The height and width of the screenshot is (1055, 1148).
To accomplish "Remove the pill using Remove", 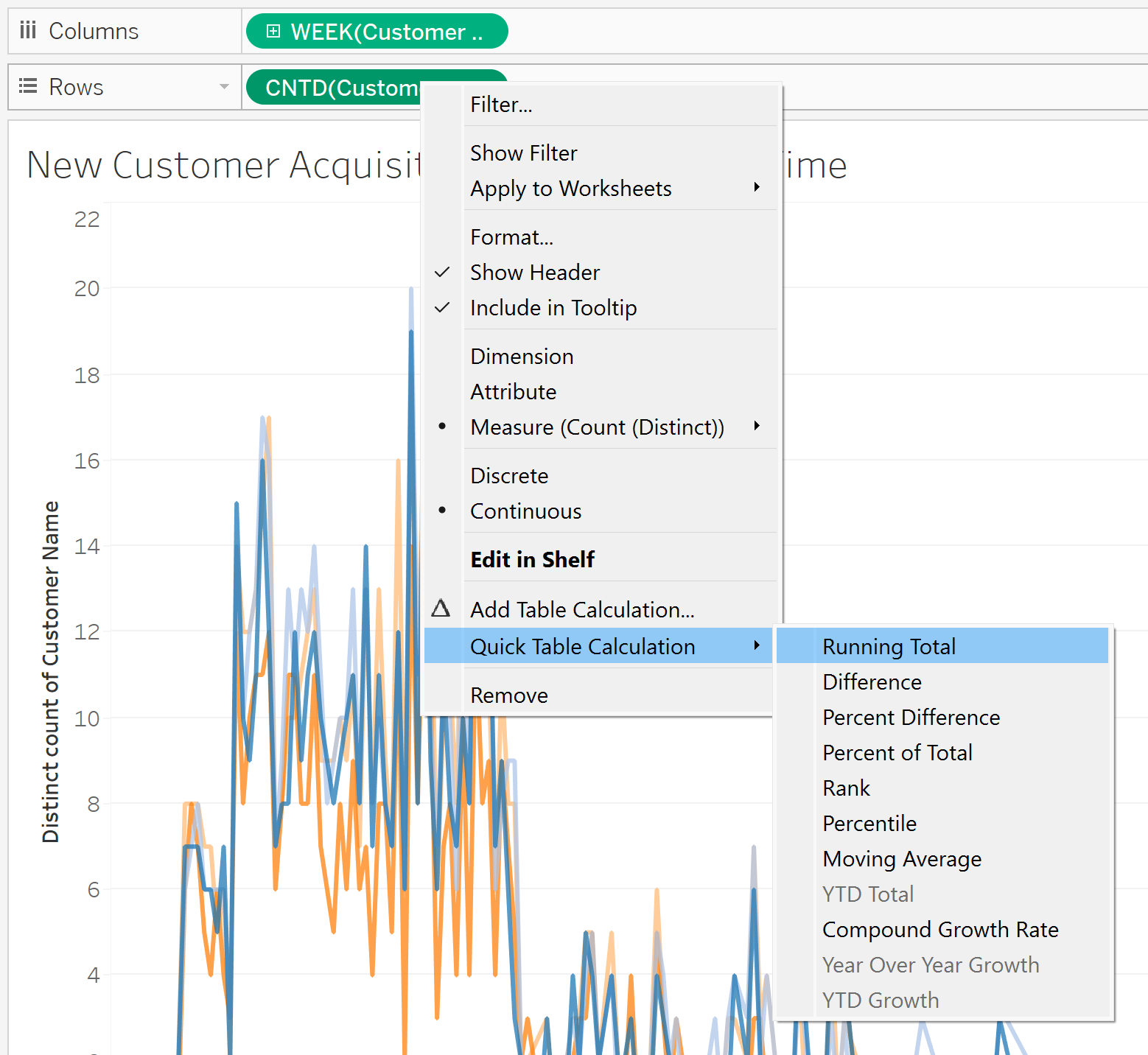I will tap(509, 695).
